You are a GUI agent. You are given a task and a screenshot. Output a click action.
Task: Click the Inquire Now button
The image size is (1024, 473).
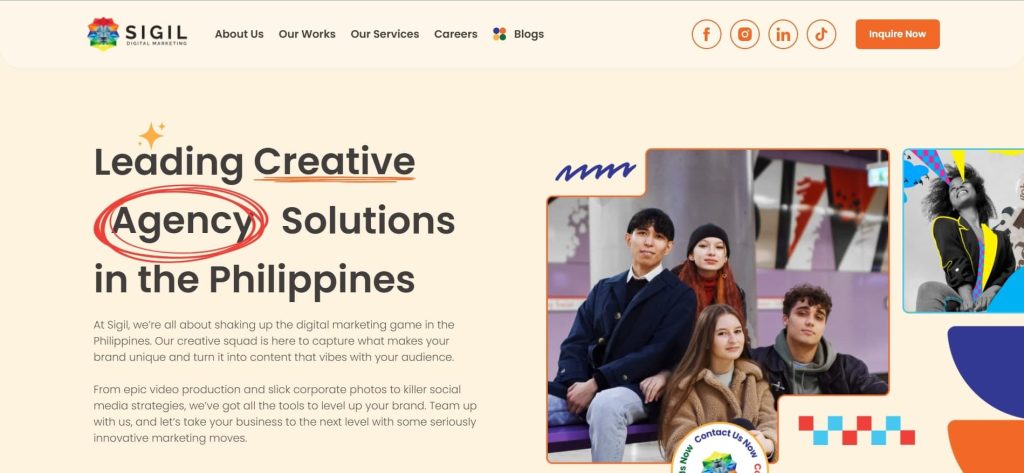click(x=897, y=34)
